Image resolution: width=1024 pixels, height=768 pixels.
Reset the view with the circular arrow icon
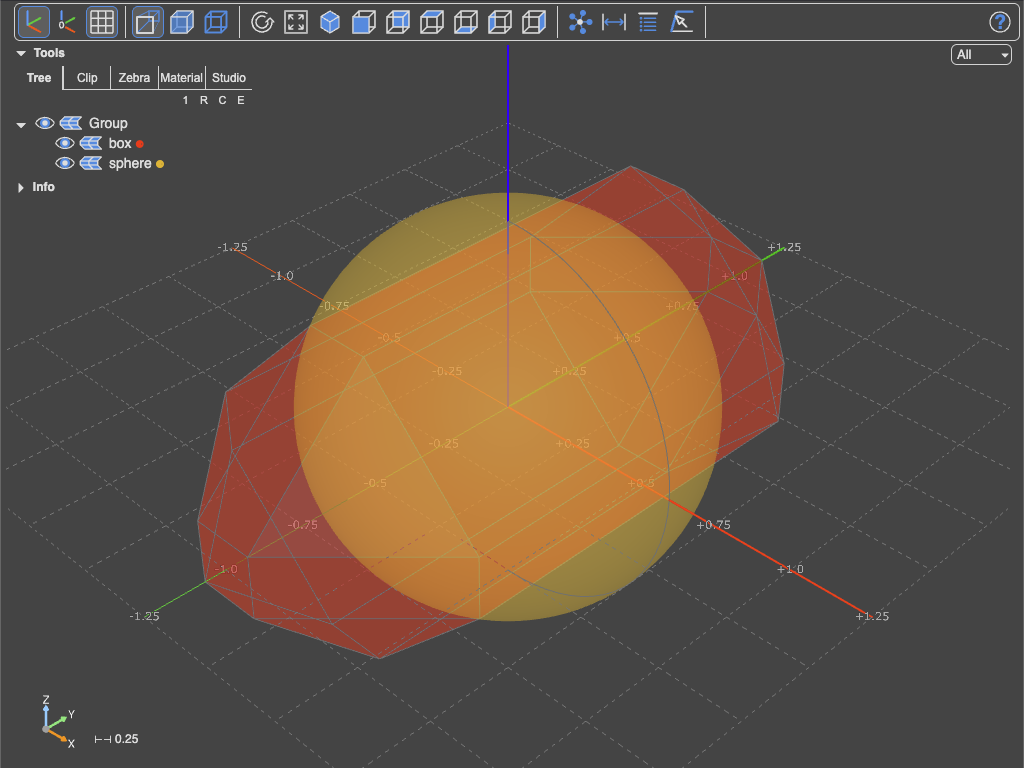pyautogui.click(x=262, y=22)
